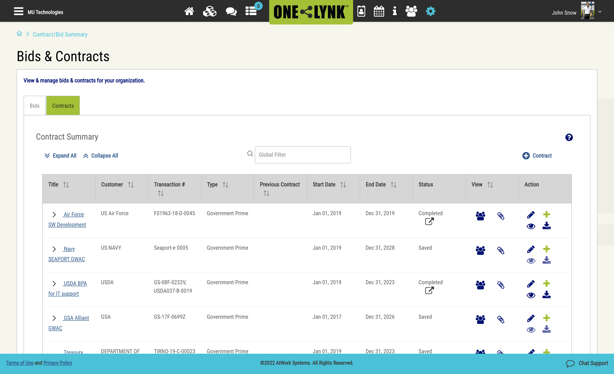The width and height of the screenshot is (614, 374).
Task: Sort table by Title column
Action: point(66,184)
